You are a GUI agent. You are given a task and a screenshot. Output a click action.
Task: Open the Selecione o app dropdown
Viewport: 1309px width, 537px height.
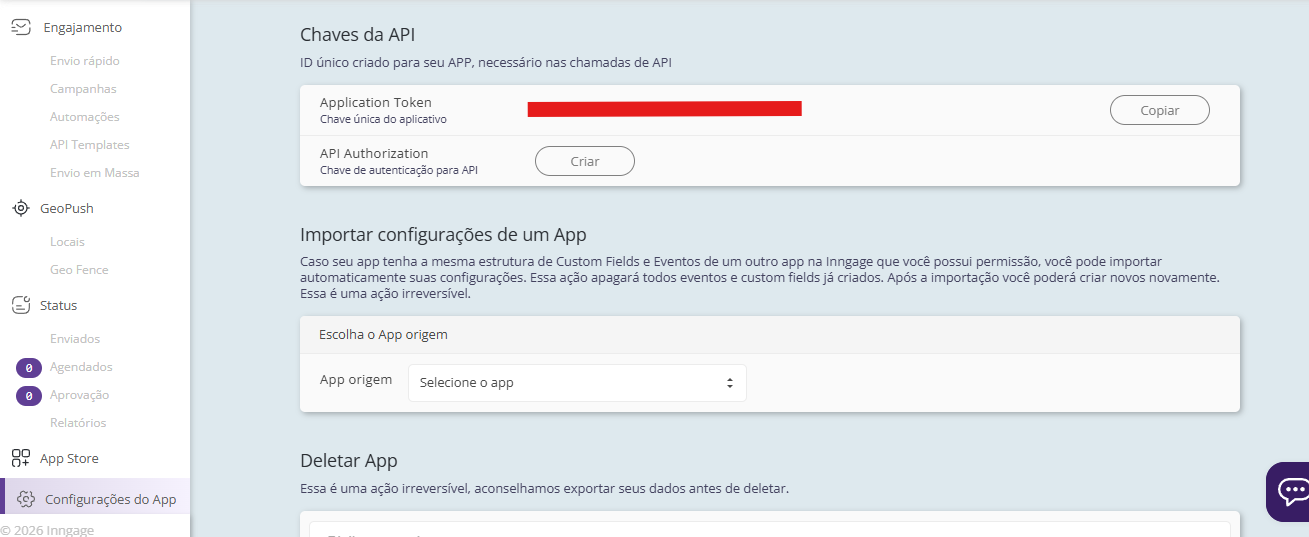(577, 383)
